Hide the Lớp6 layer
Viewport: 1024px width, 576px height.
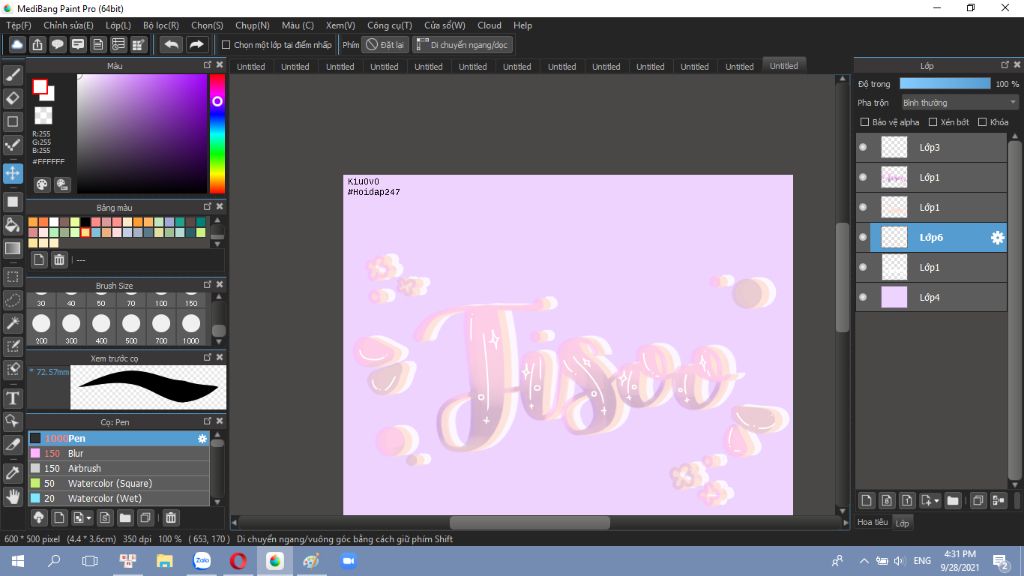pos(863,238)
